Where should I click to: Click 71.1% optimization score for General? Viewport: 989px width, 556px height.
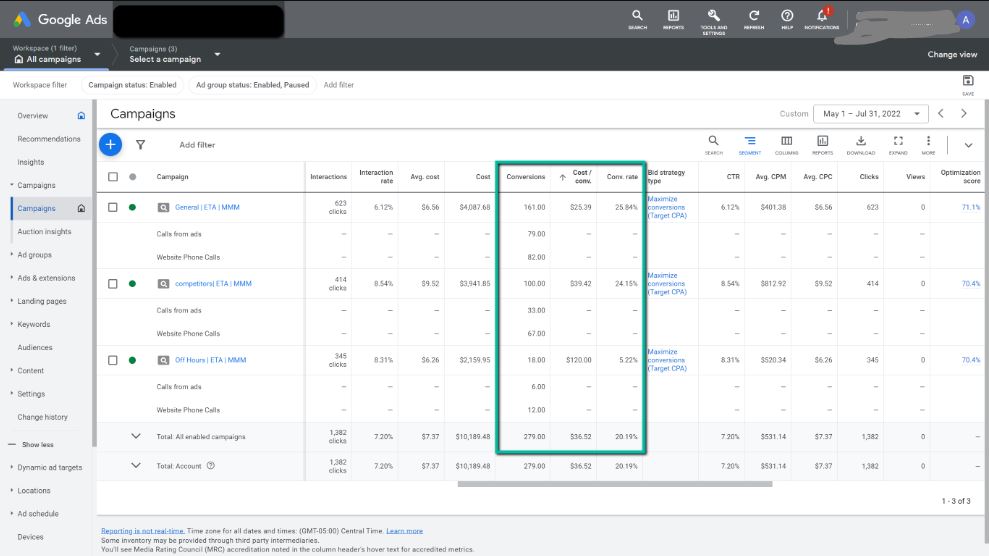tap(971, 207)
